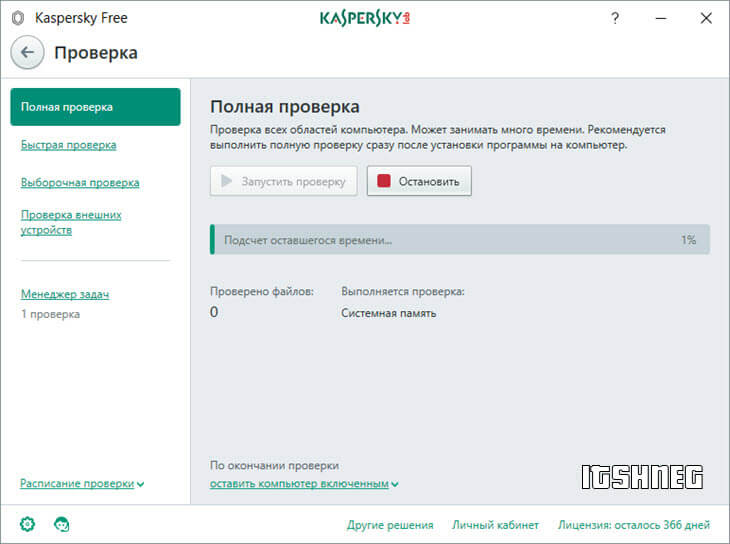The height and width of the screenshot is (544, 730).
Task: Click Лицензия: осталось 366 дней link
Action: (634, 525)
